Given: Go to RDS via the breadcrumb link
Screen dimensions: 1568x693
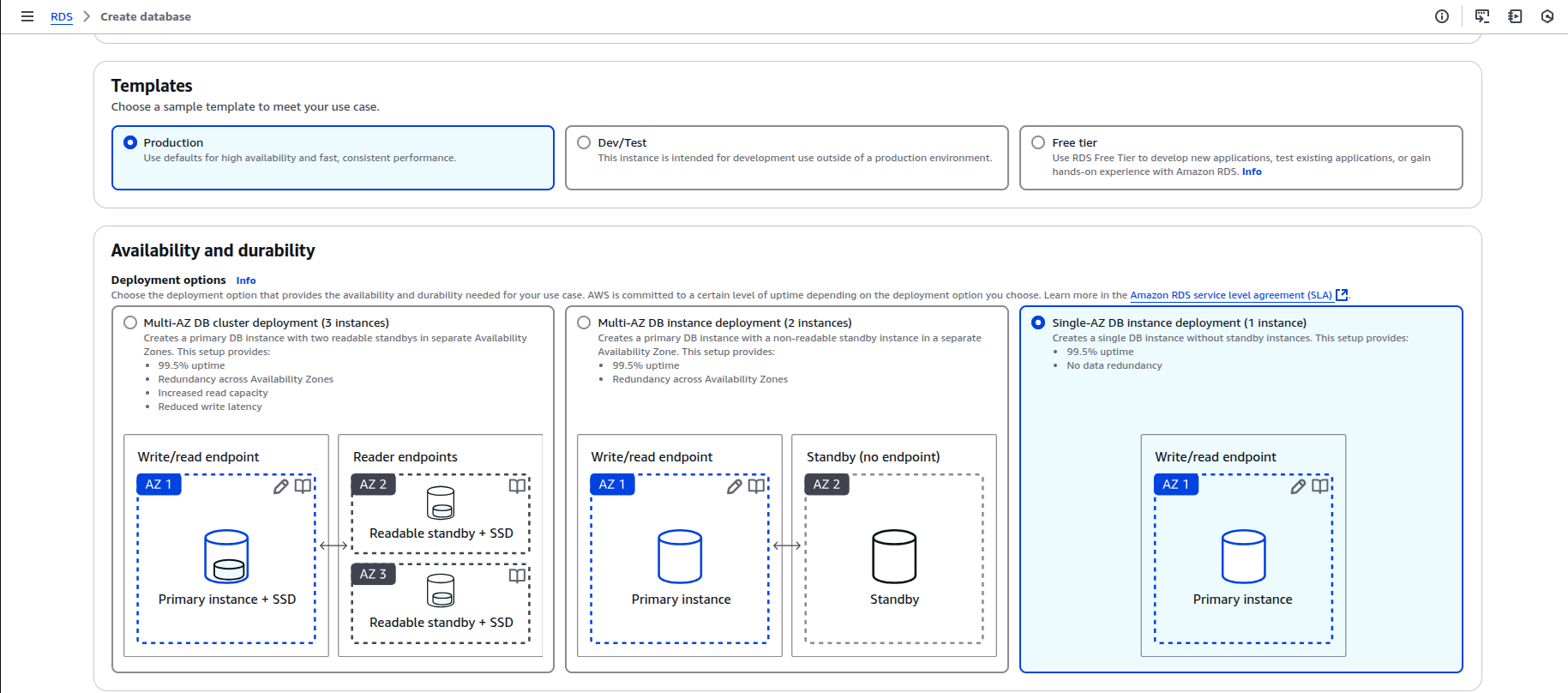Looking at the screenshot, I should coord(62,16).
